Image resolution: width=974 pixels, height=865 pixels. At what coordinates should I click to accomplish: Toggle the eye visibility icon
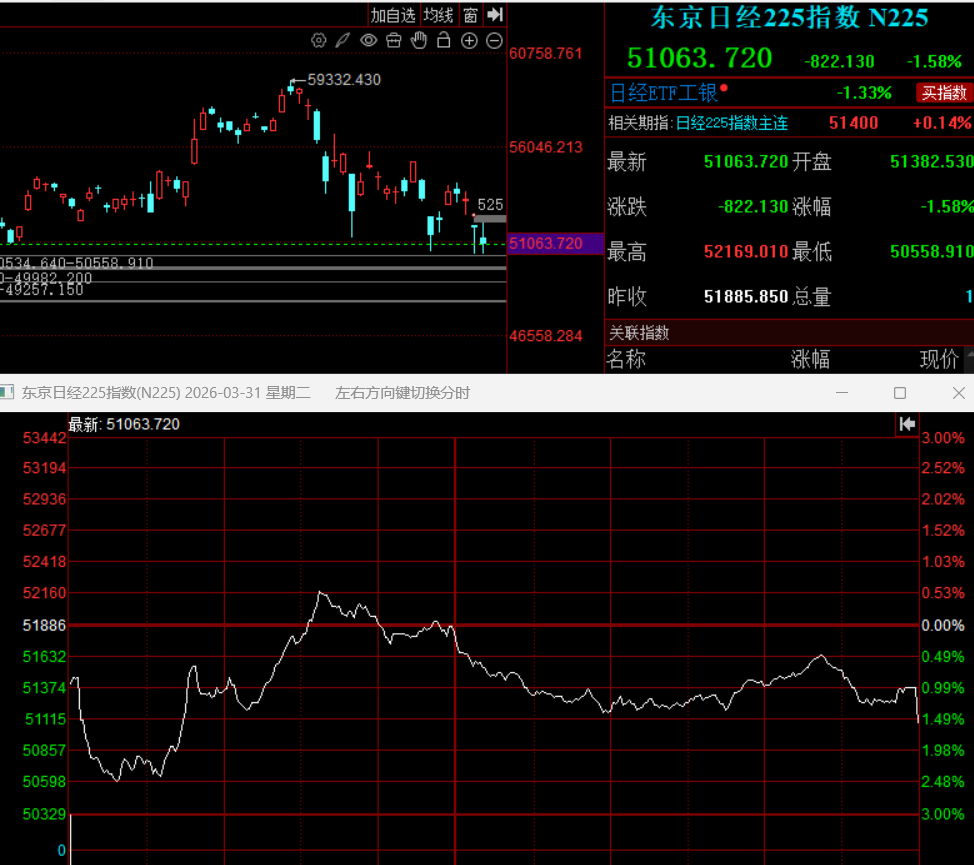coord(368,41)
